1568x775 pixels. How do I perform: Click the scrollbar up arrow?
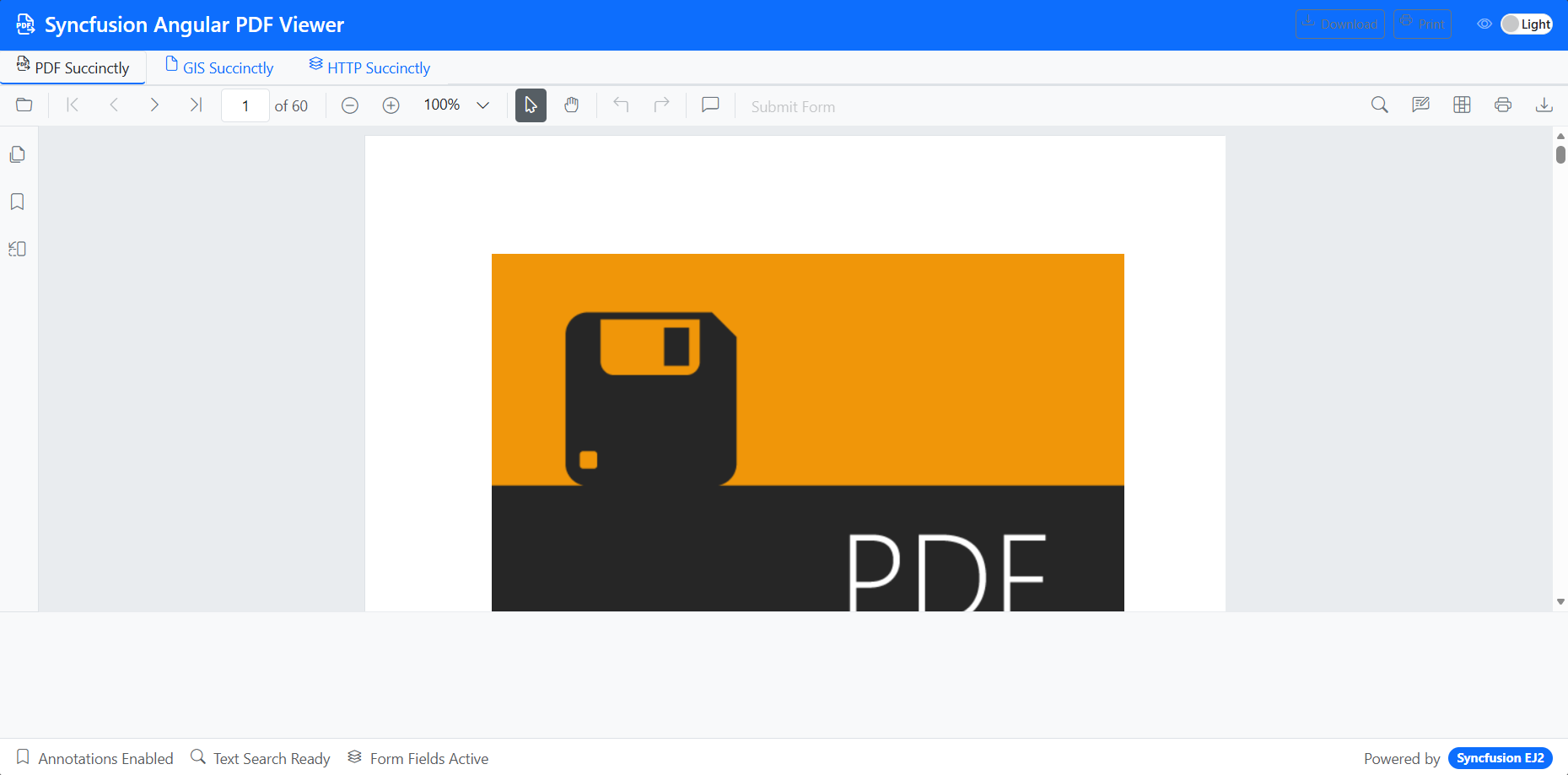click(x=1560, y=136)
